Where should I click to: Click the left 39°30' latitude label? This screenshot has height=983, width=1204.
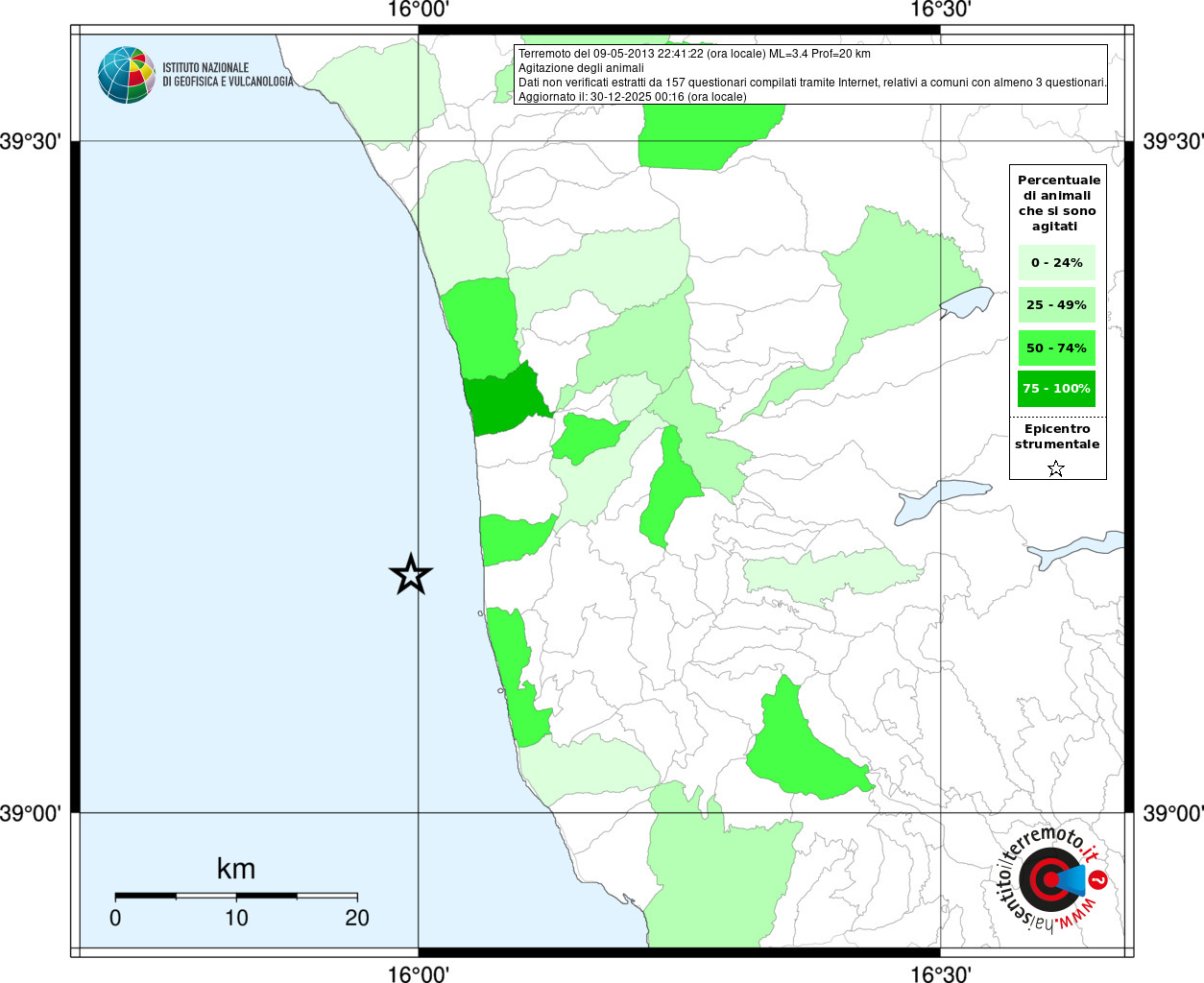(x=31, y=141)
